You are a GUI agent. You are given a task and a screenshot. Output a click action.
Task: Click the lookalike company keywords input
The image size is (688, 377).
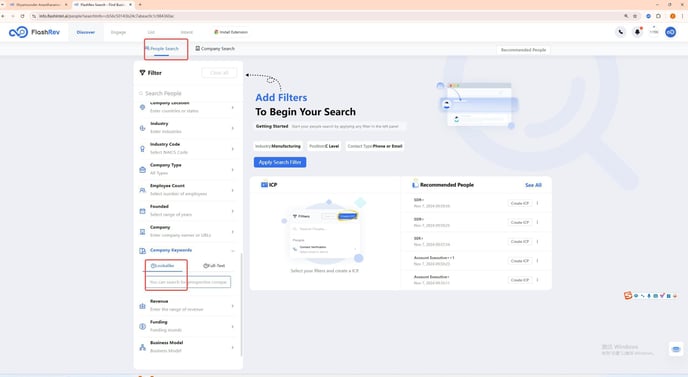coord(189,282)
